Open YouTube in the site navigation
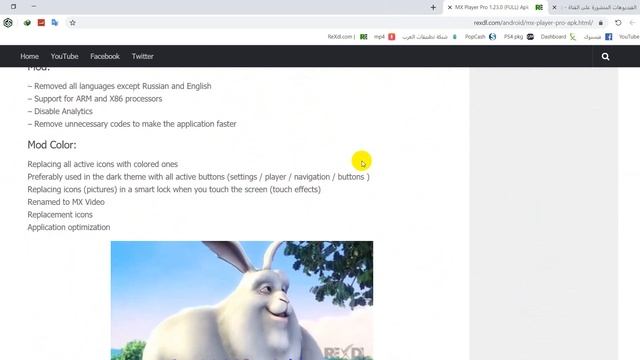Image resolution: width=640 pixels, height=360 pixels. 64,56
